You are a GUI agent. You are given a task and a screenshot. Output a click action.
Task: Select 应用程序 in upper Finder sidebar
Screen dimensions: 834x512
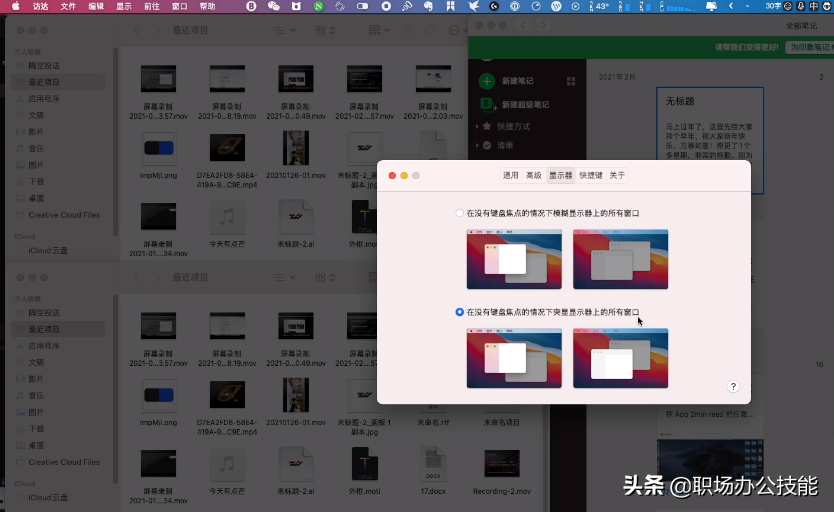(x=57, y=99)
